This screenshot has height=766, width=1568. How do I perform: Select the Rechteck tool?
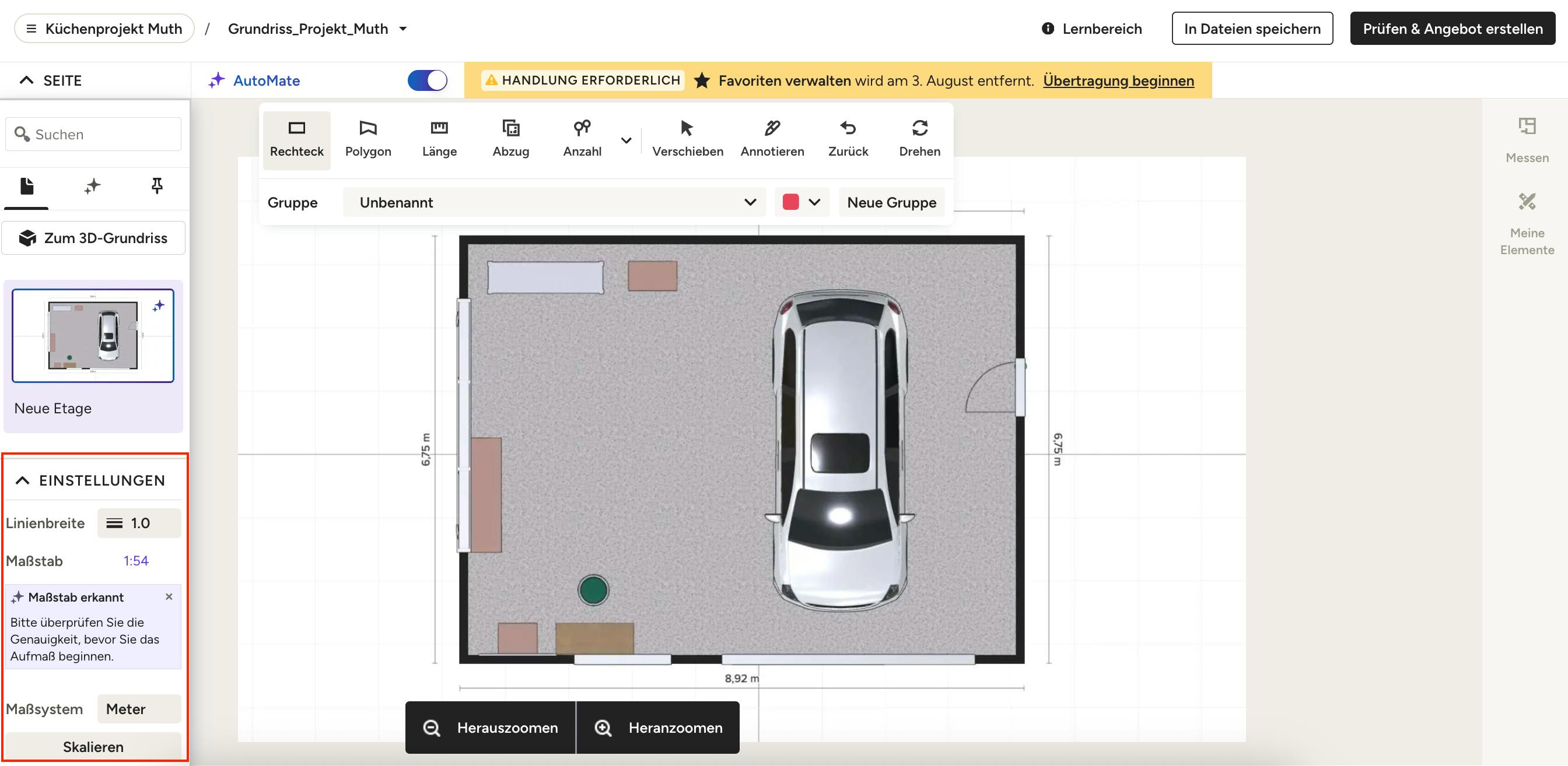(296, 139)
